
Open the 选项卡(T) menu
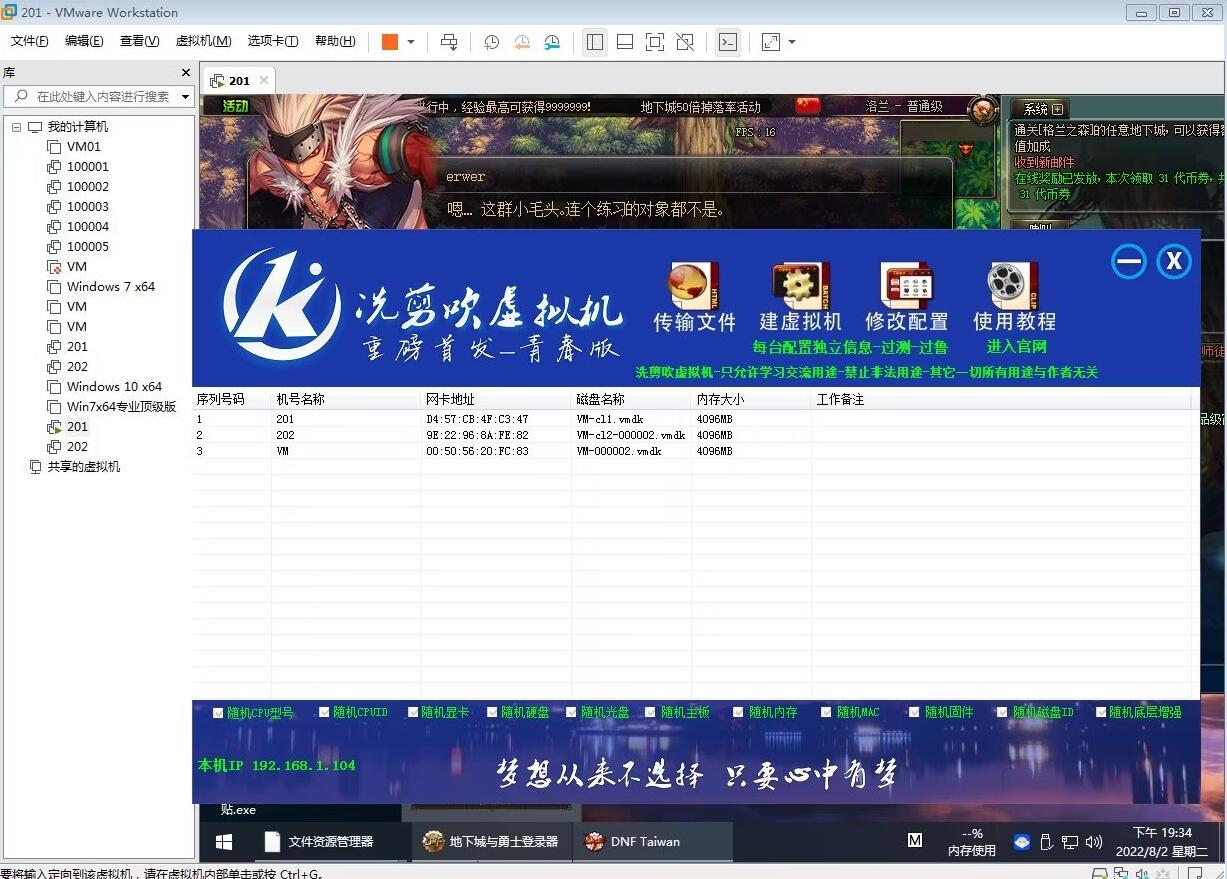[x=273, y=41]
